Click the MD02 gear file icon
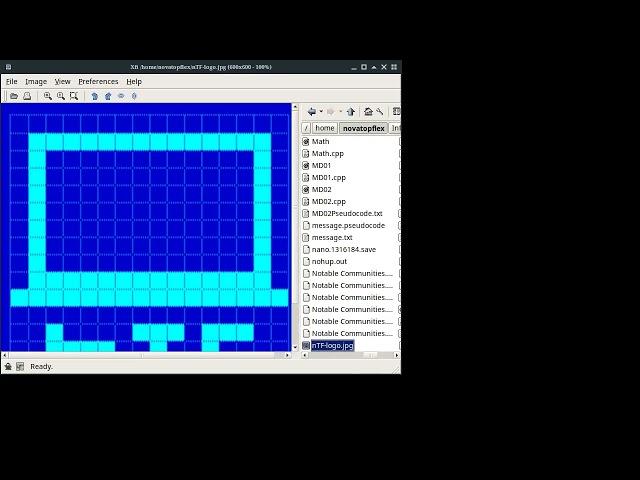 306,189
